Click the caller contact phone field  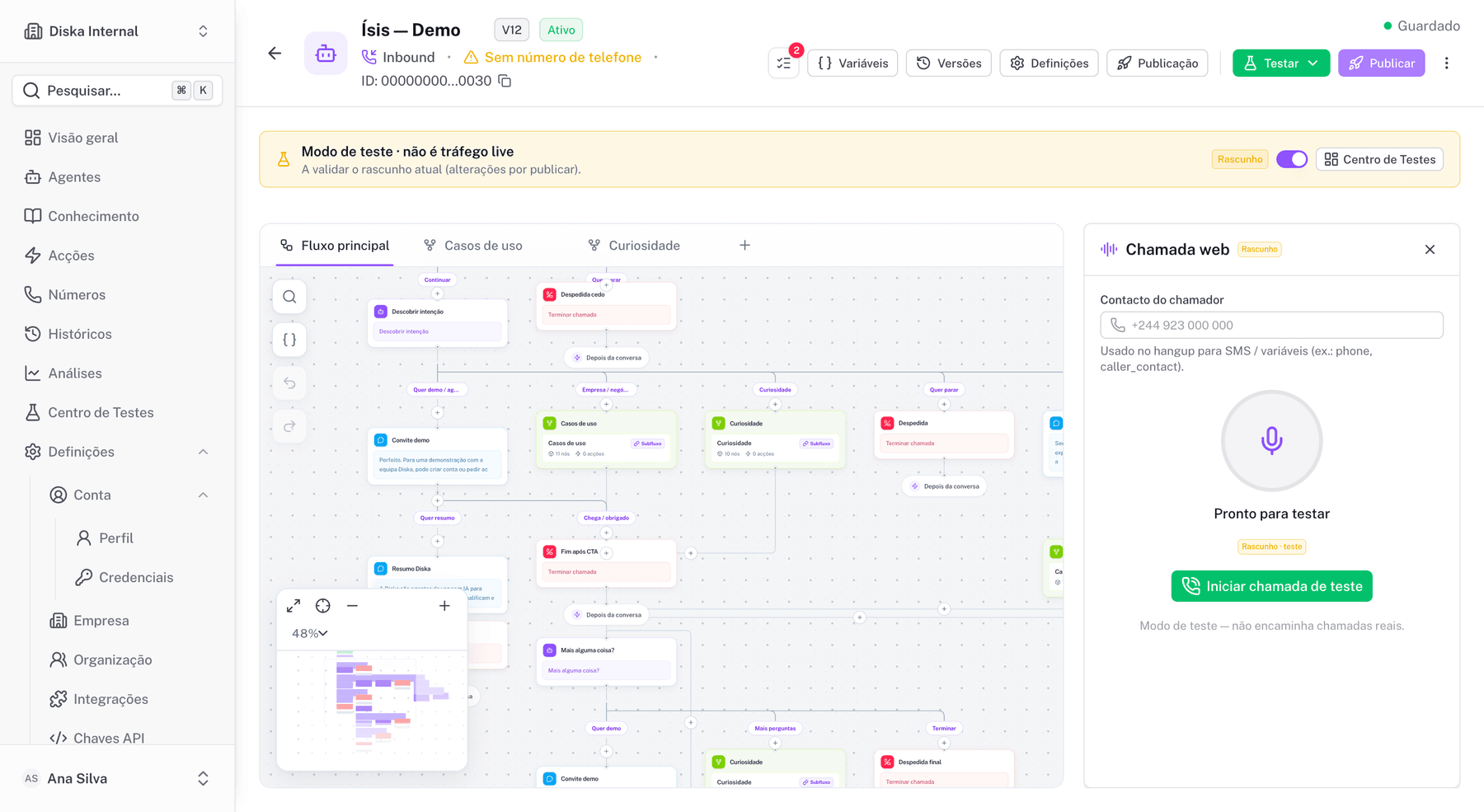point(1271,325)
